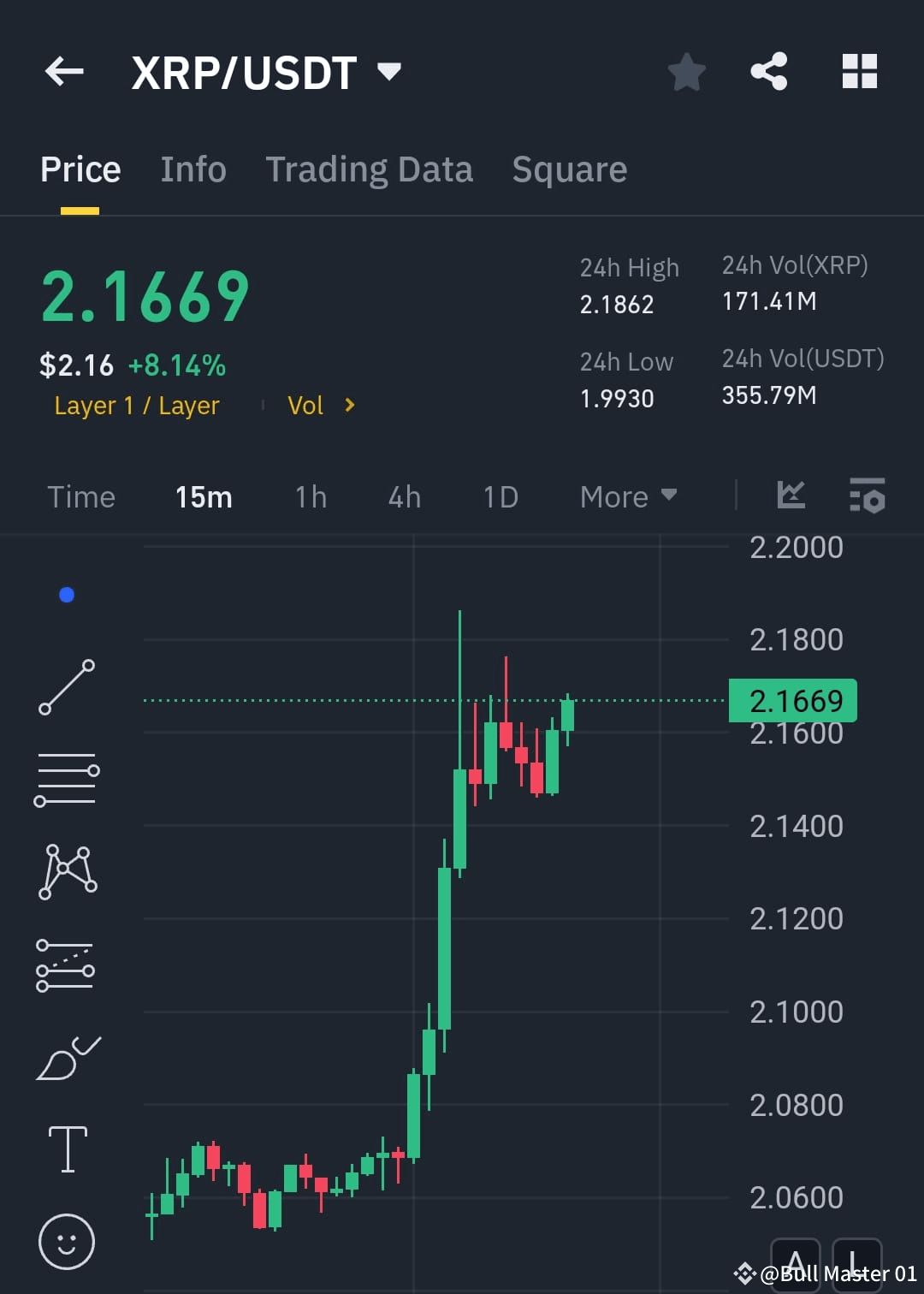Add XRP/USDT to favorites with the star

click(687, 72)
